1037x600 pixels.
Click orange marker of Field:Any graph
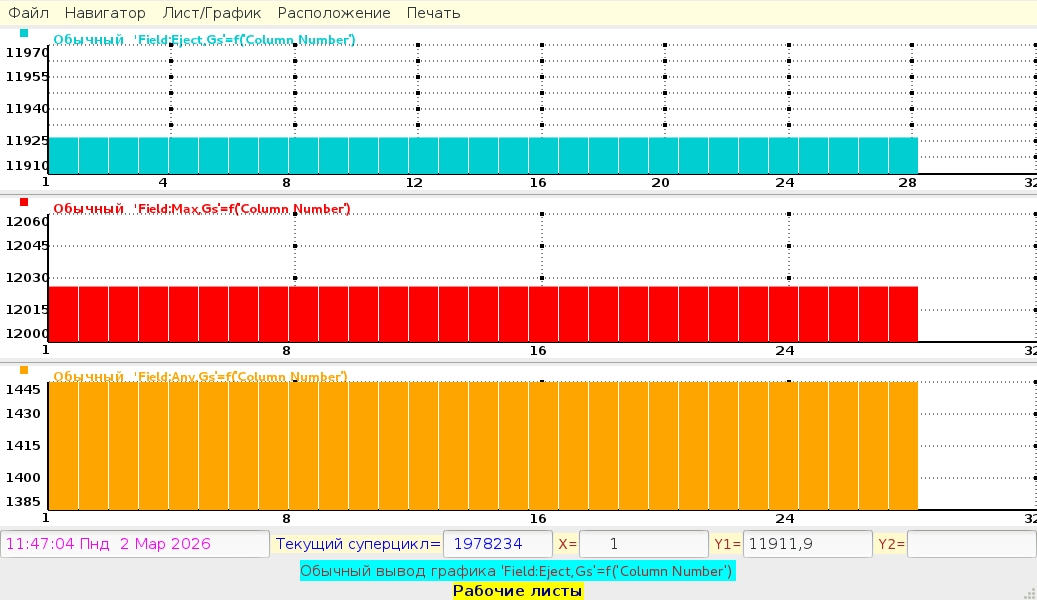[x=24, y=370]
